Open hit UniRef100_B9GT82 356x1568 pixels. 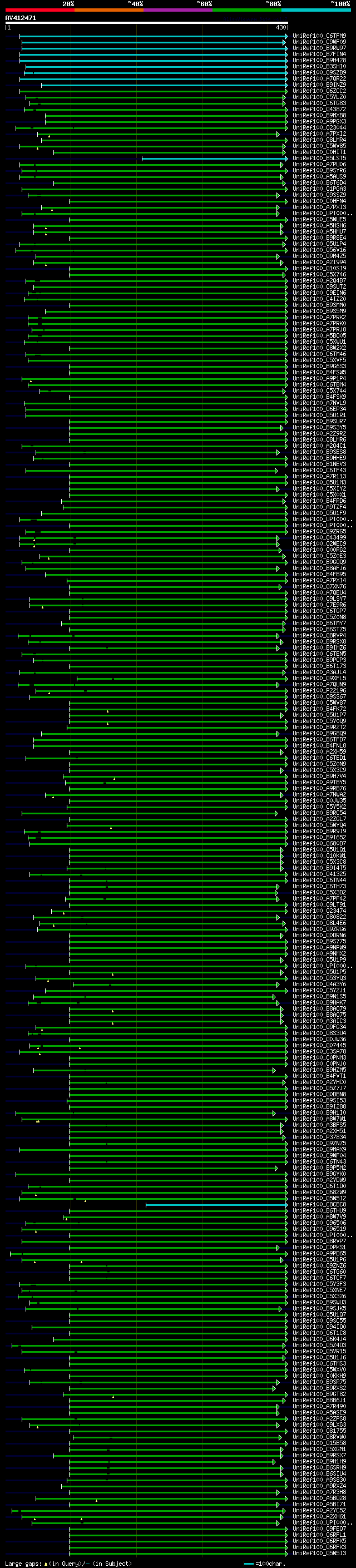pos(319,1394)
